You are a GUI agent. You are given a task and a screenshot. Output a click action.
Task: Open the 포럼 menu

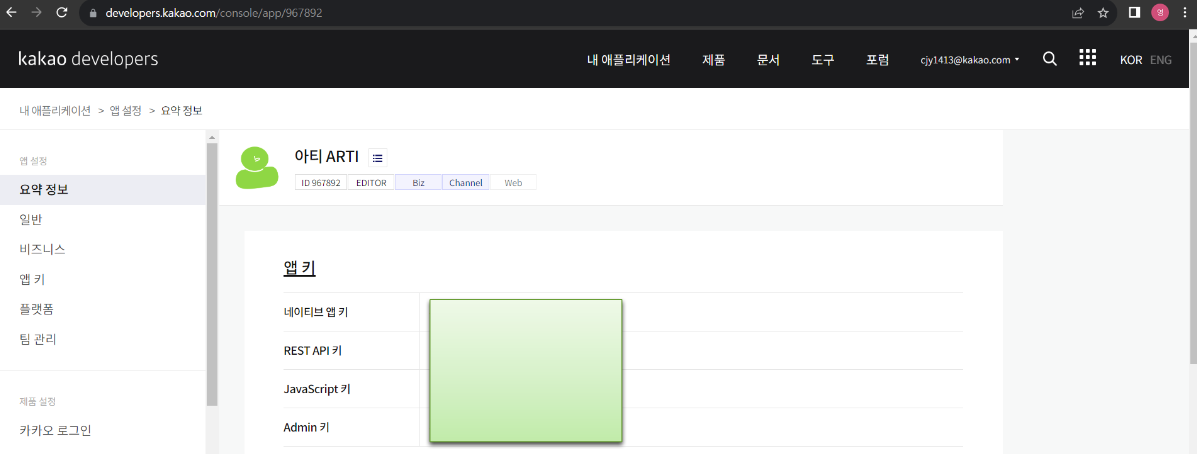(x=877, y=60)
